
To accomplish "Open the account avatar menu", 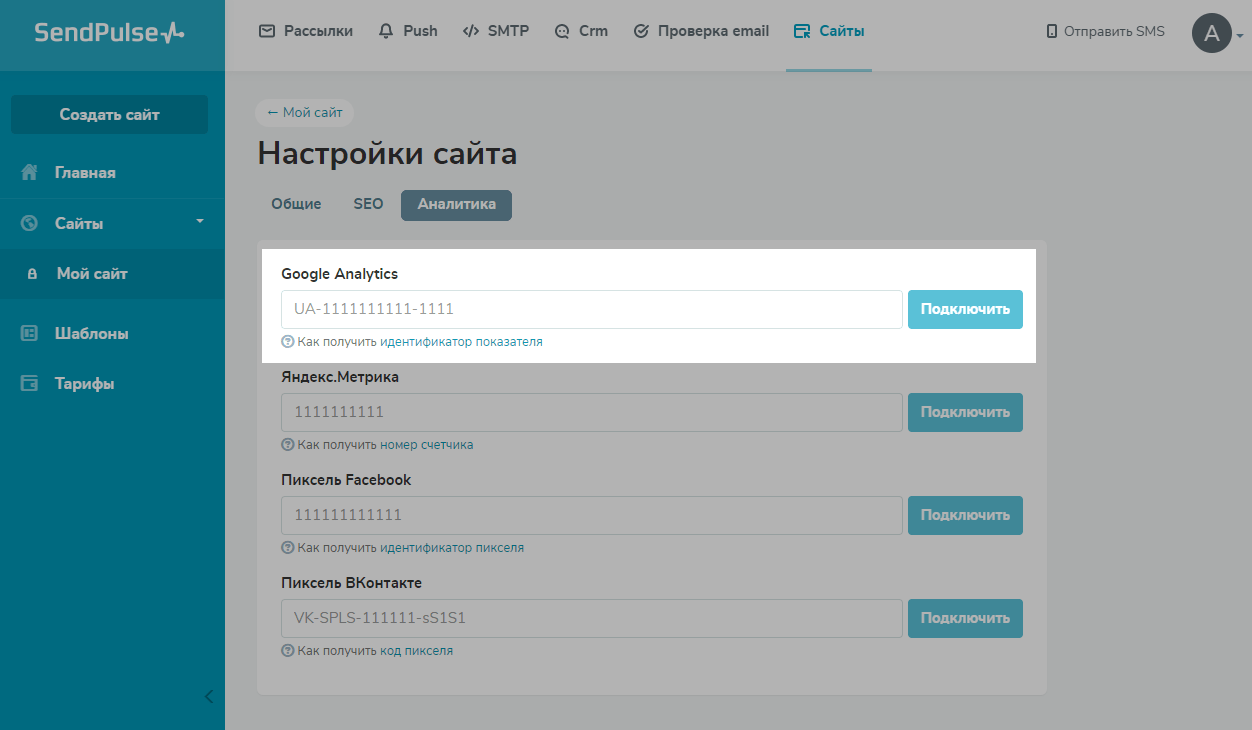I will 1213,34.
